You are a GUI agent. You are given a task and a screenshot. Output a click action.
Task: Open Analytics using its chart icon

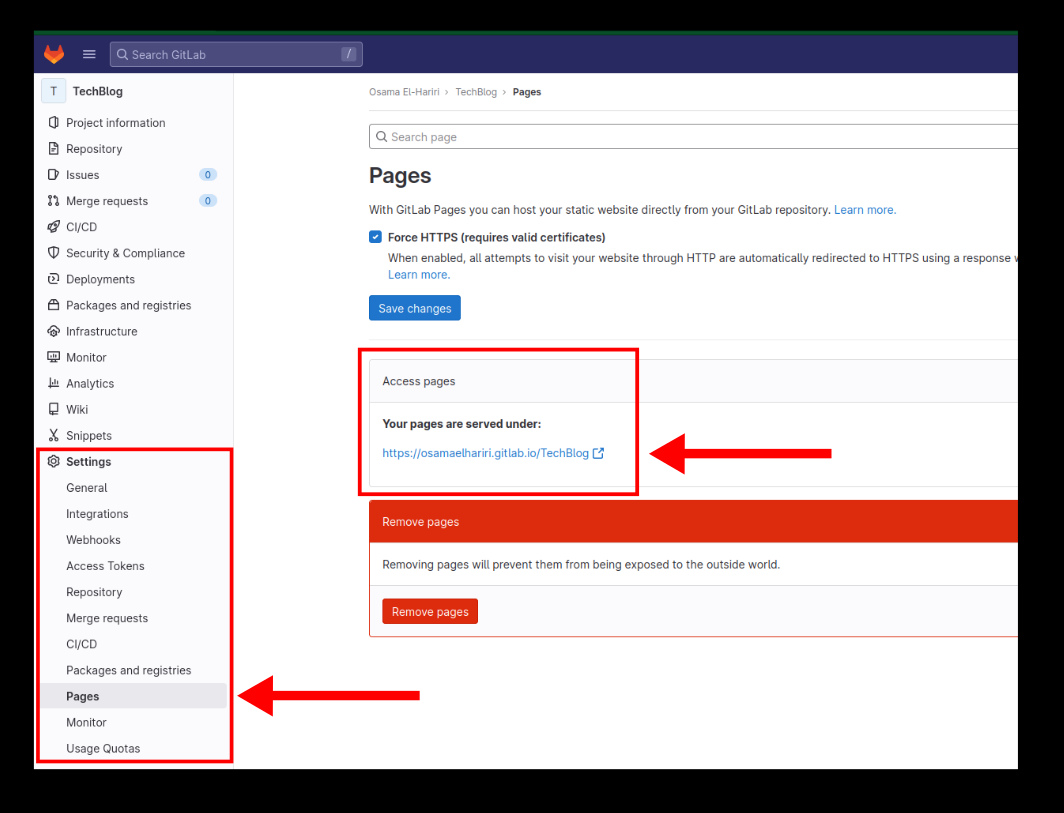click(53, 383)
